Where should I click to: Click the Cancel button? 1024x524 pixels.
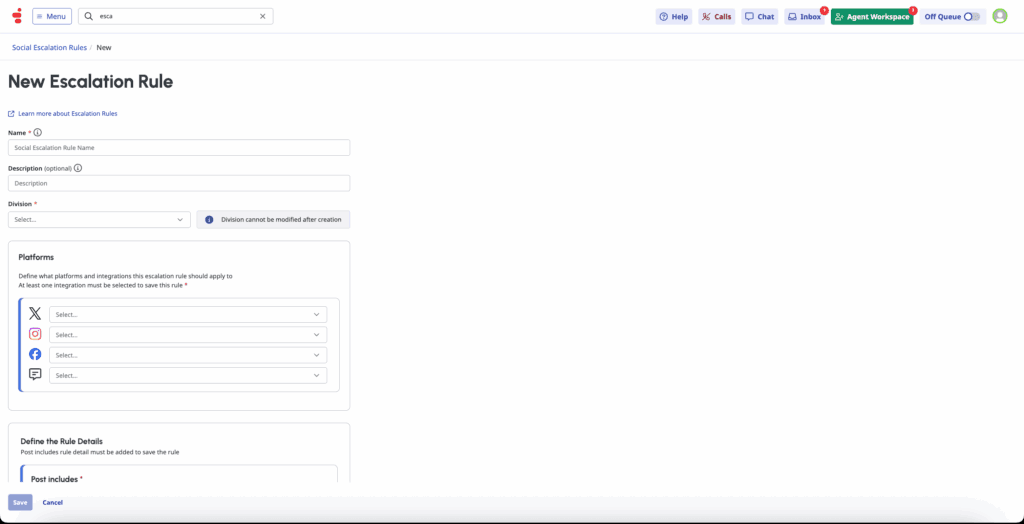pos(53,502)
